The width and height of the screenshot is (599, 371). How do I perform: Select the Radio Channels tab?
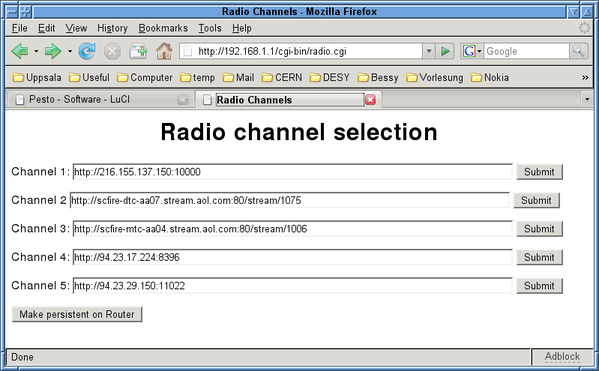tap(288, 100)
